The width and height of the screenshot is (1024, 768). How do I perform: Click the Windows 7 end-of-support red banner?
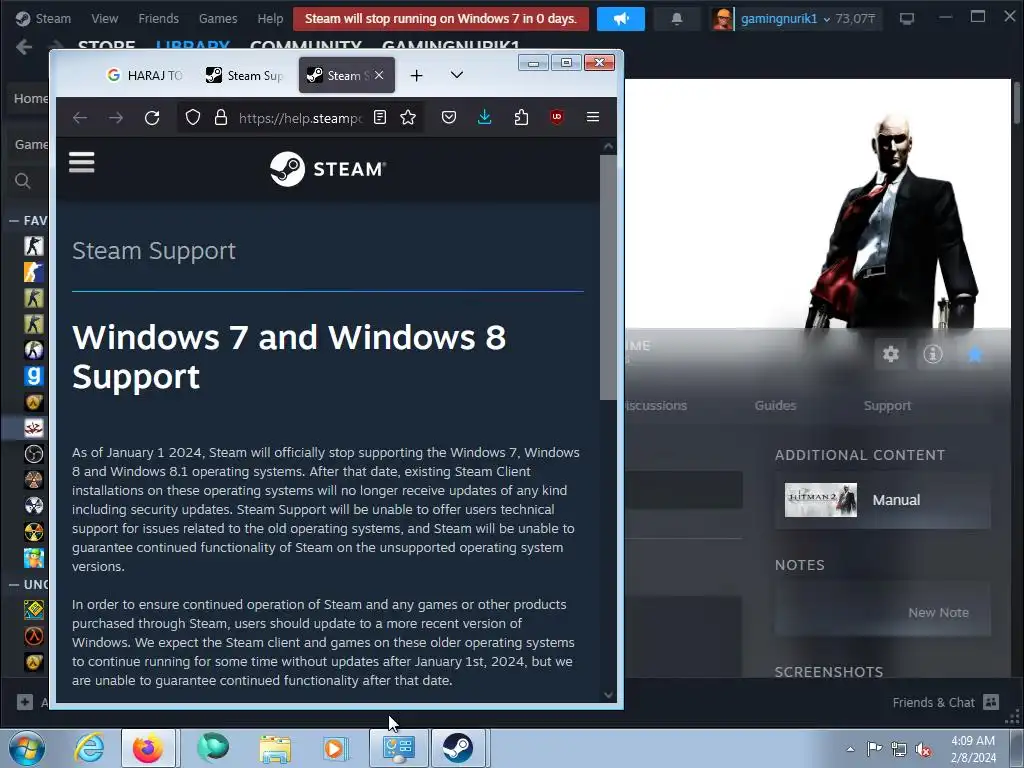coord(441,18)
